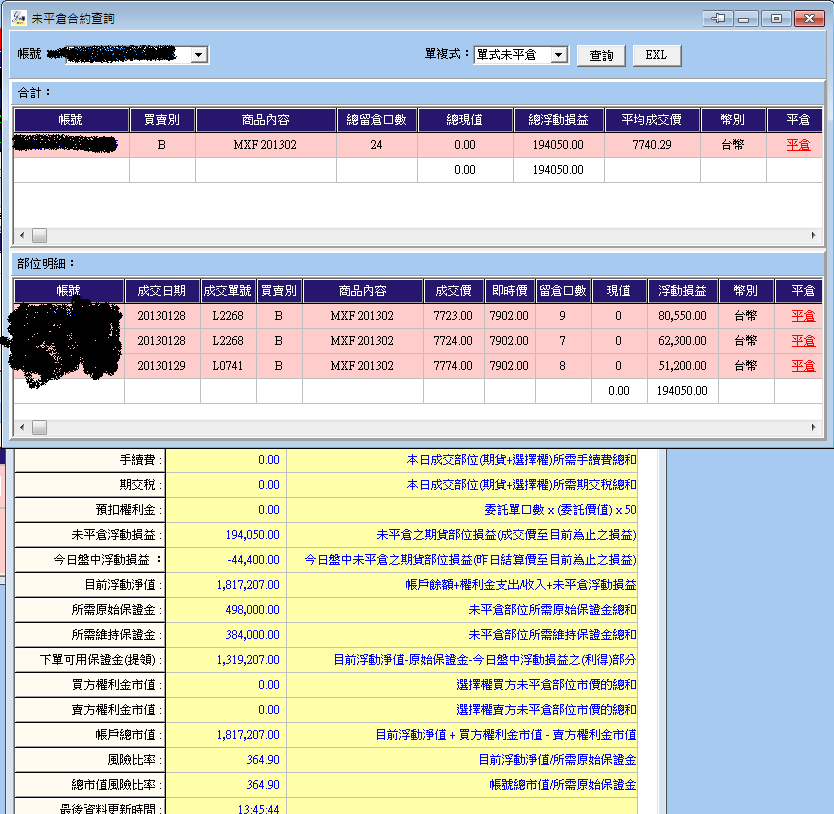Click 平倉 link for the 7723.00 position
The height and width of the screenshot is (814, 834).
point(803,316)
